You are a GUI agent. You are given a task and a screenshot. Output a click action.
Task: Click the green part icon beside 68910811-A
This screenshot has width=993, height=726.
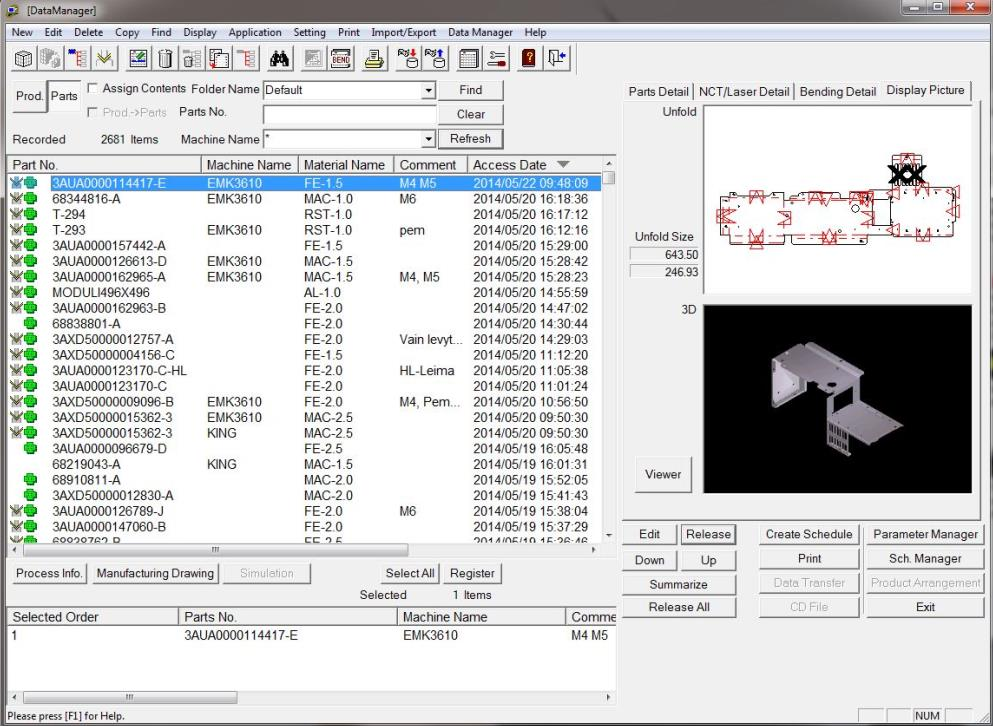30,480
